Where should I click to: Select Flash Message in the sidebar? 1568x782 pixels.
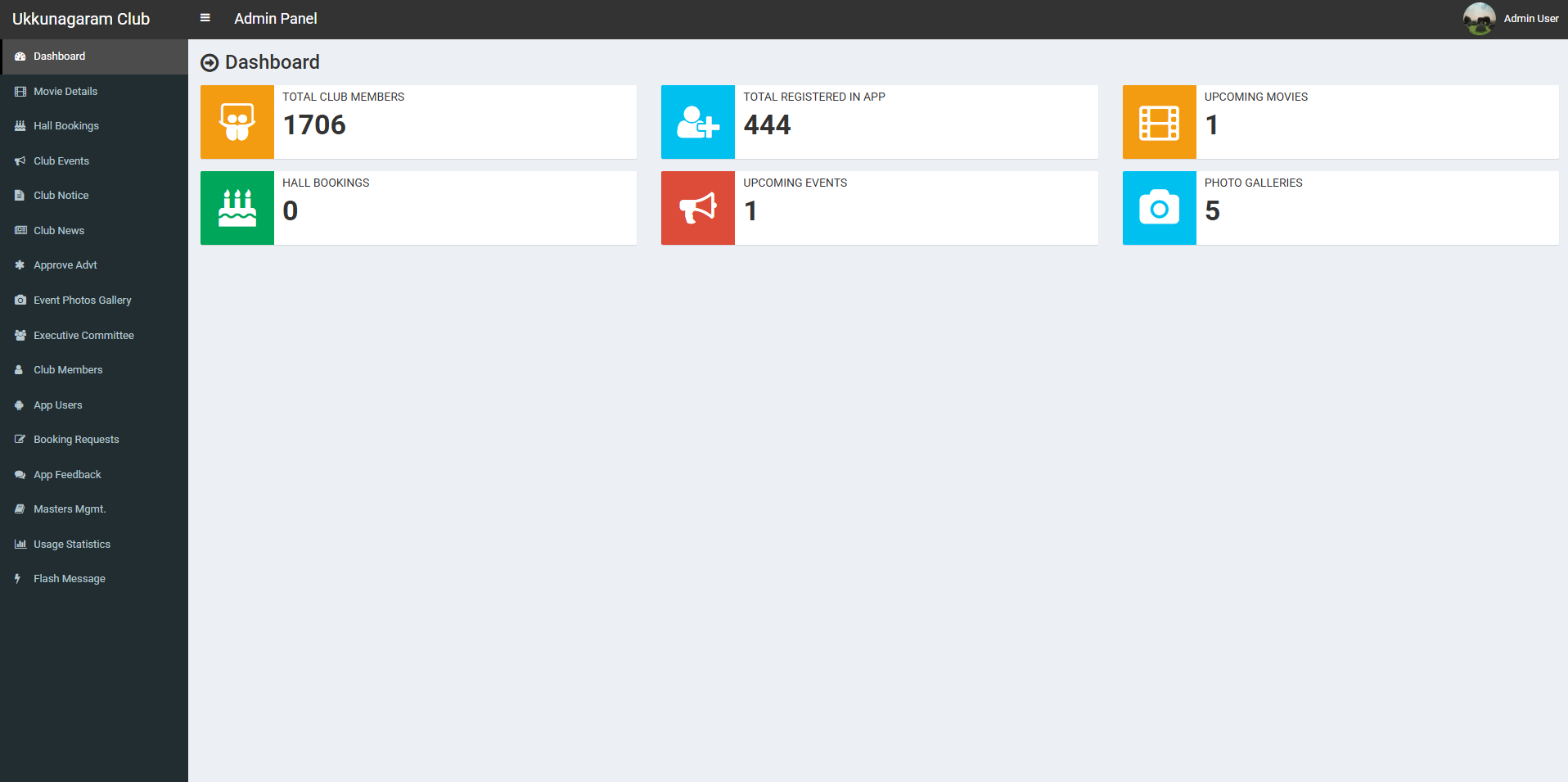coord(70,579)
